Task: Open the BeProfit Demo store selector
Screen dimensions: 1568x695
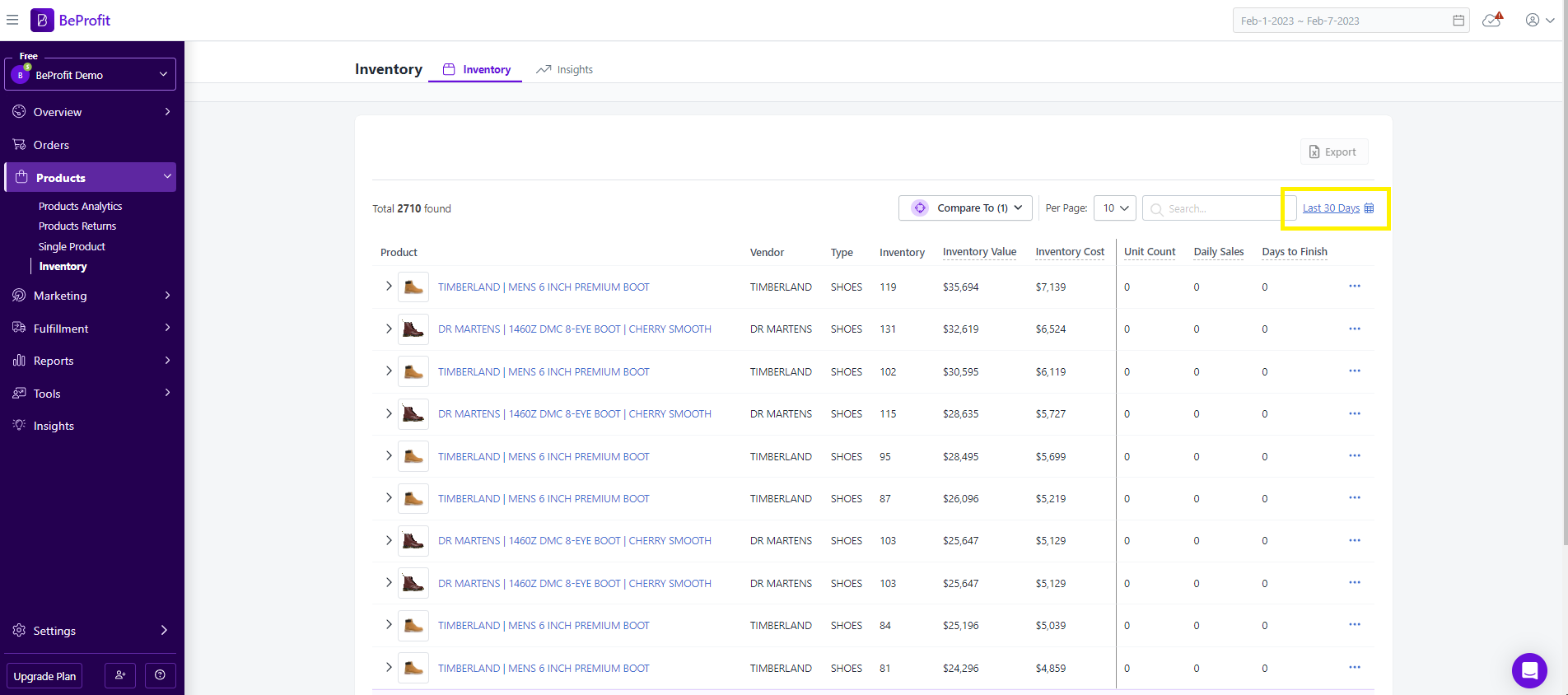Action: coord(91,74)
